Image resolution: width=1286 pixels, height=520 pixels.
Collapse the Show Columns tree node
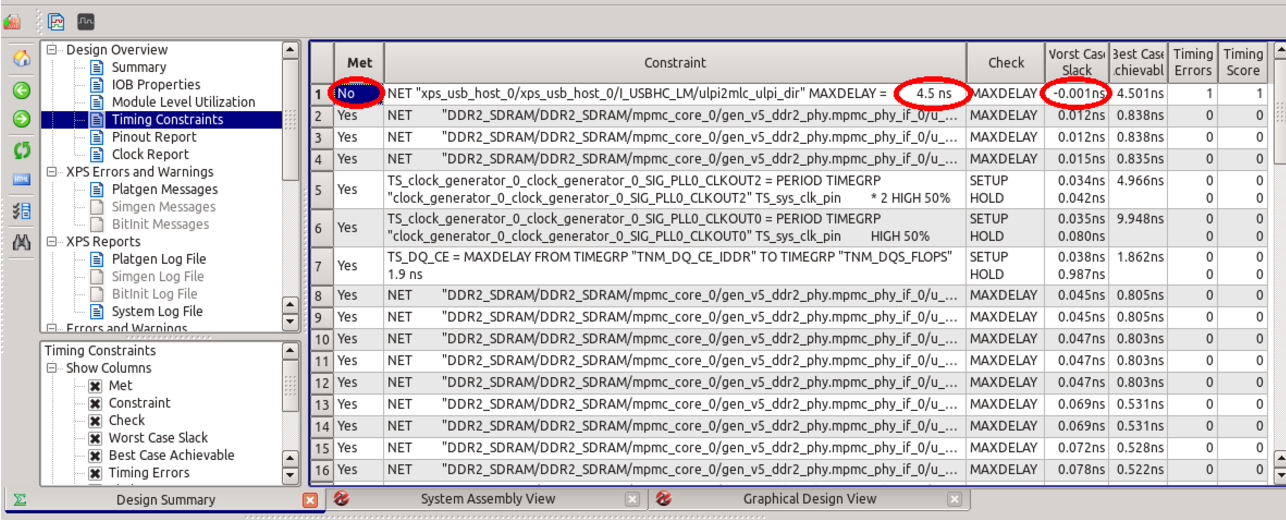pyautogui.click(x=52, y=368)
